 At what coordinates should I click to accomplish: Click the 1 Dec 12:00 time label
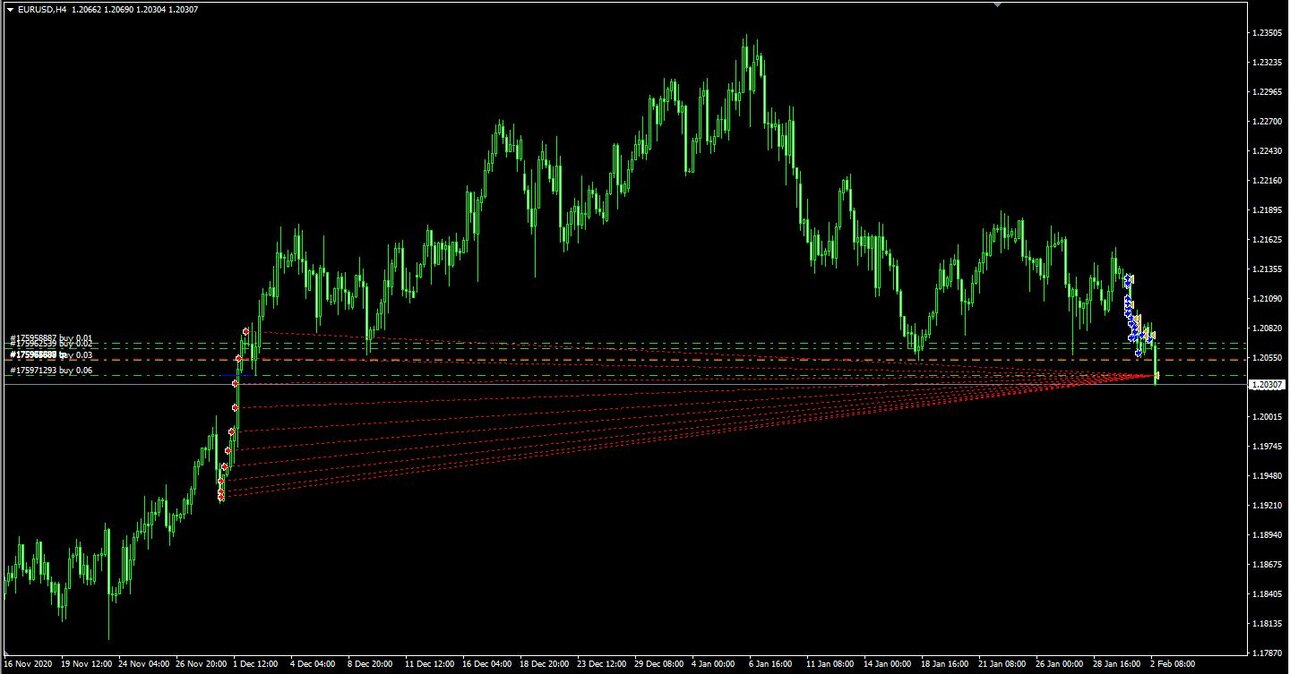[256, 663]
